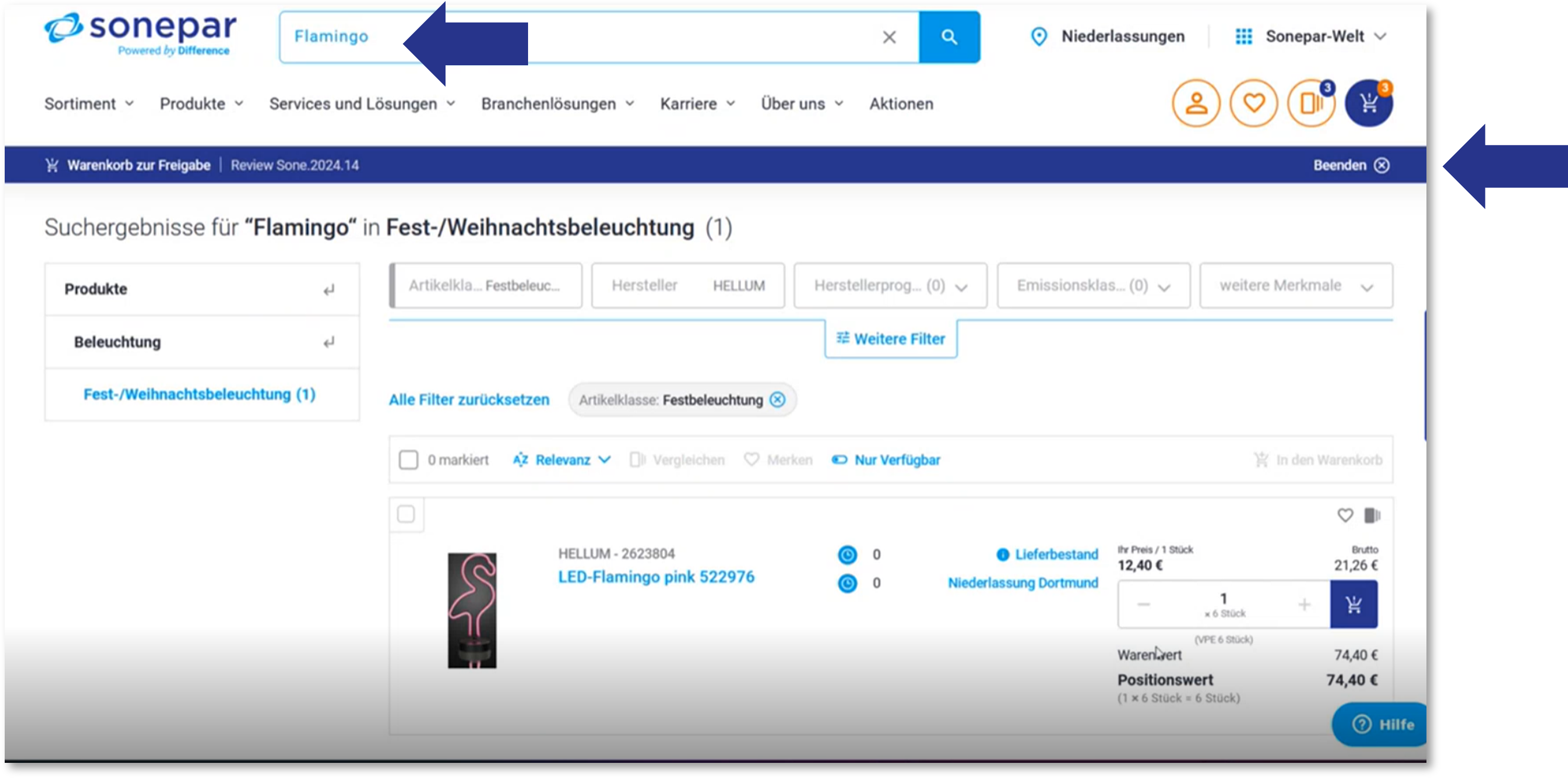This screenshot has height=778, width=1568.
Task: Click the return arrow next to Beleuchtung
Action: [329, 342]
